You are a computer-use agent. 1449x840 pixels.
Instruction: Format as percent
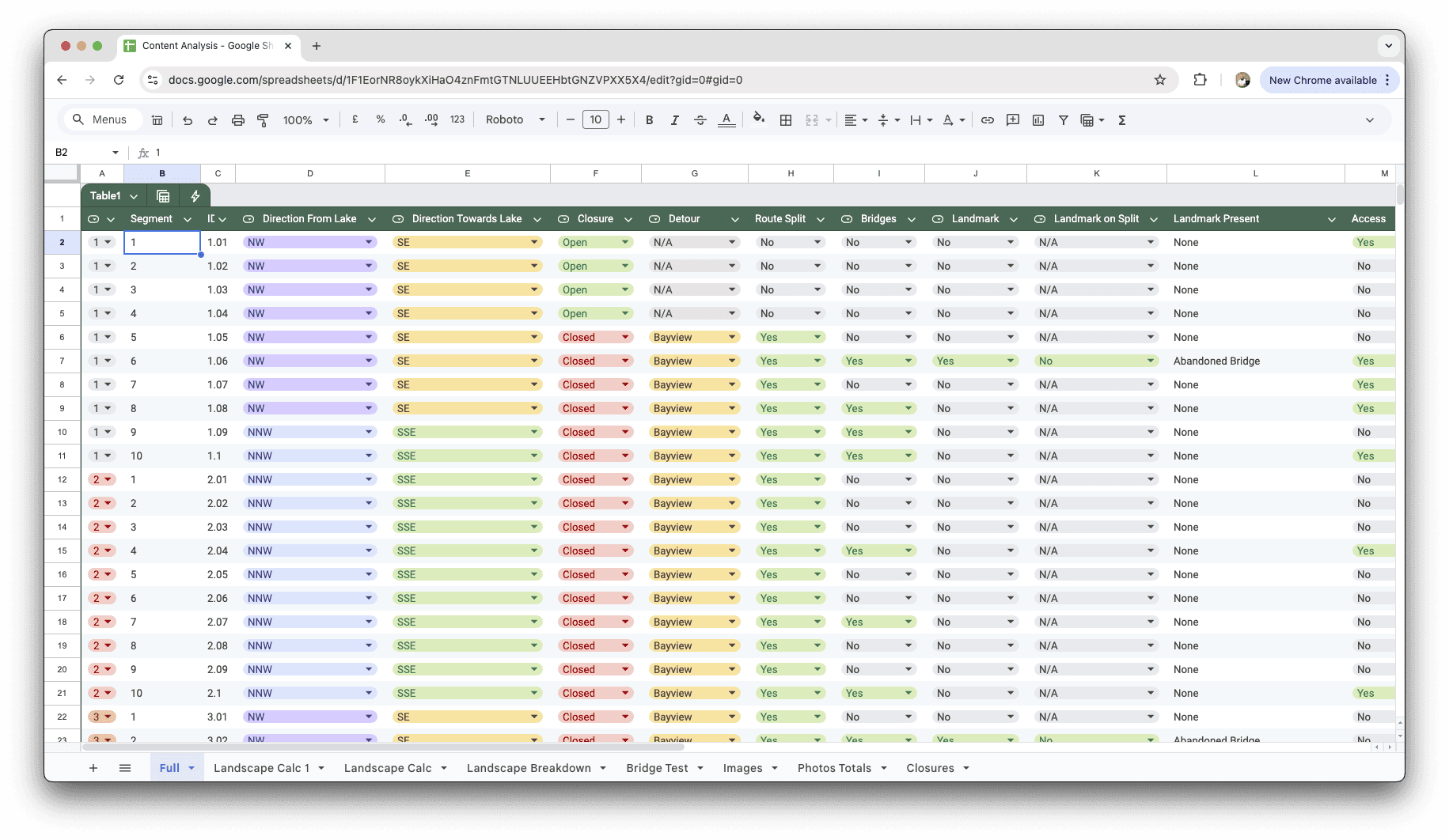(x=381, y=120)
